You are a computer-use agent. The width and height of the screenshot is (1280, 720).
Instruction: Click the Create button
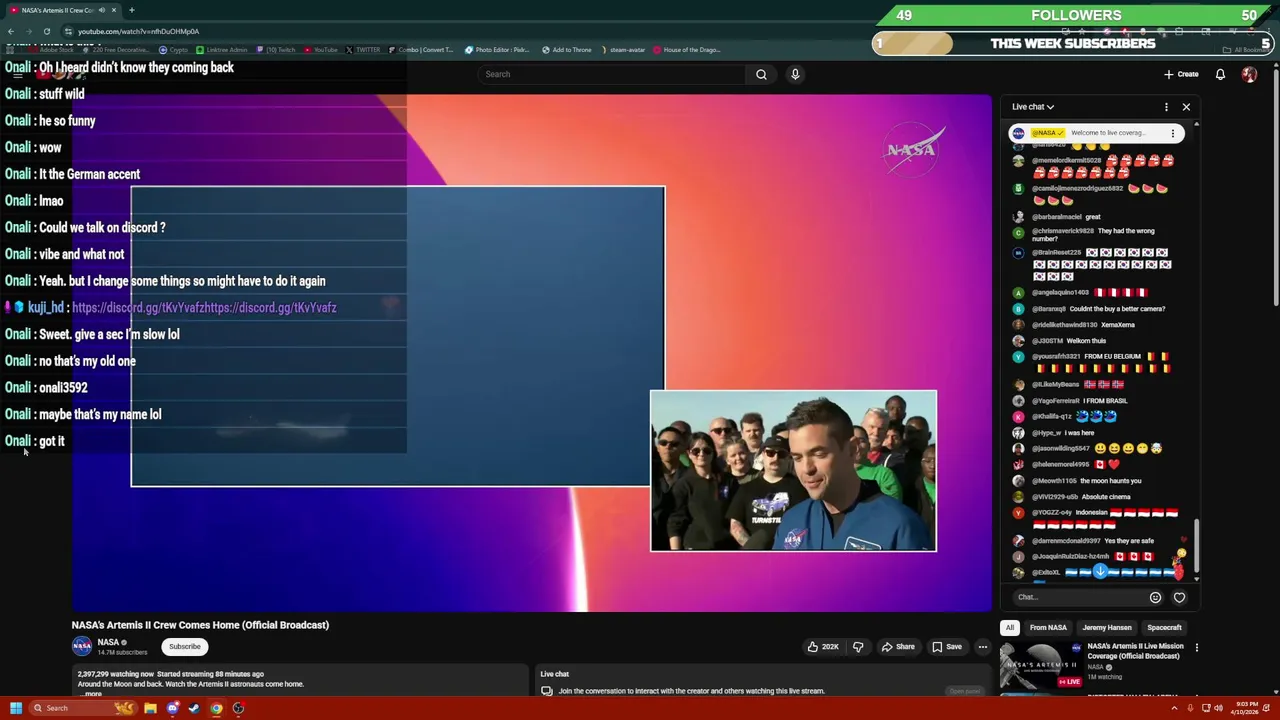click(1181, 74)
